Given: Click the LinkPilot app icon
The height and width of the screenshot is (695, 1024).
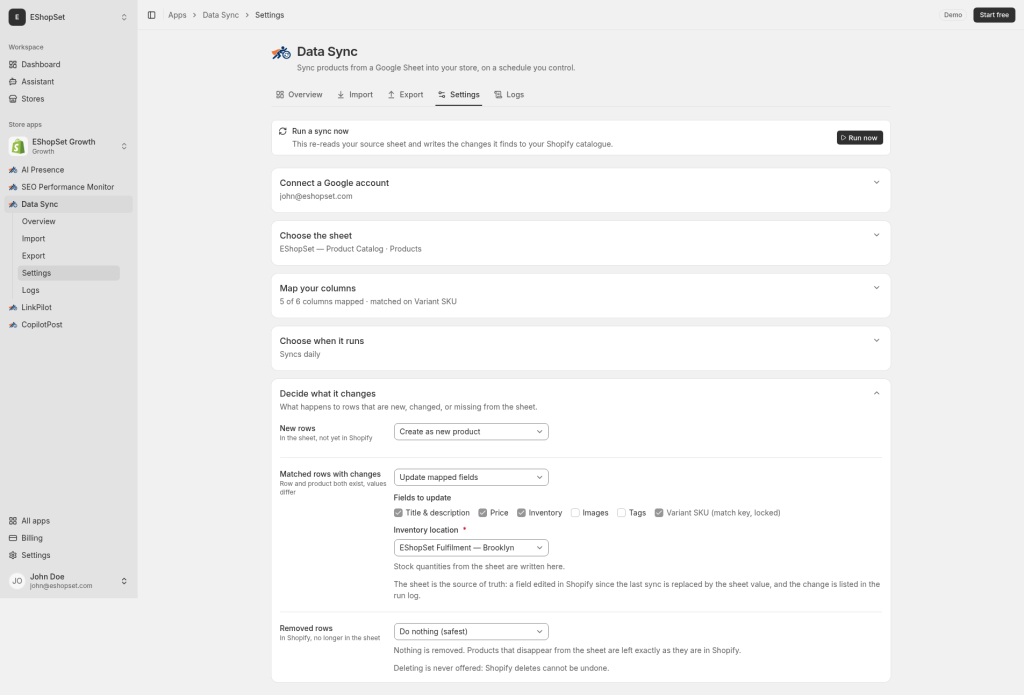Looking at the screenshot, I should pos(13,308).
